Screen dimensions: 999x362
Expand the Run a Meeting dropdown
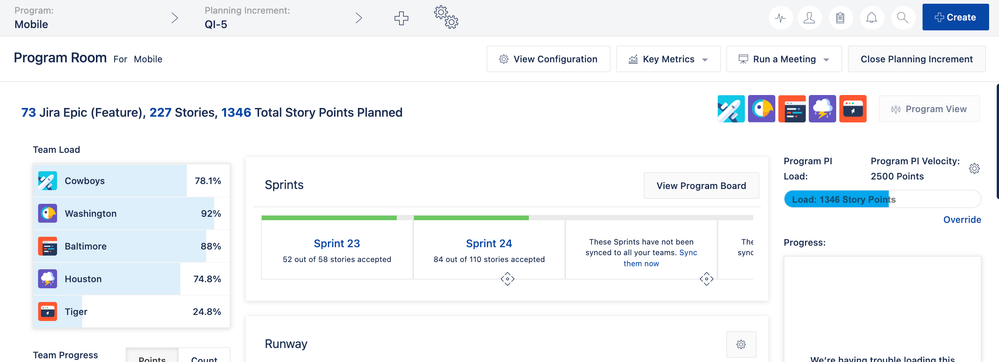click(784, 59)
